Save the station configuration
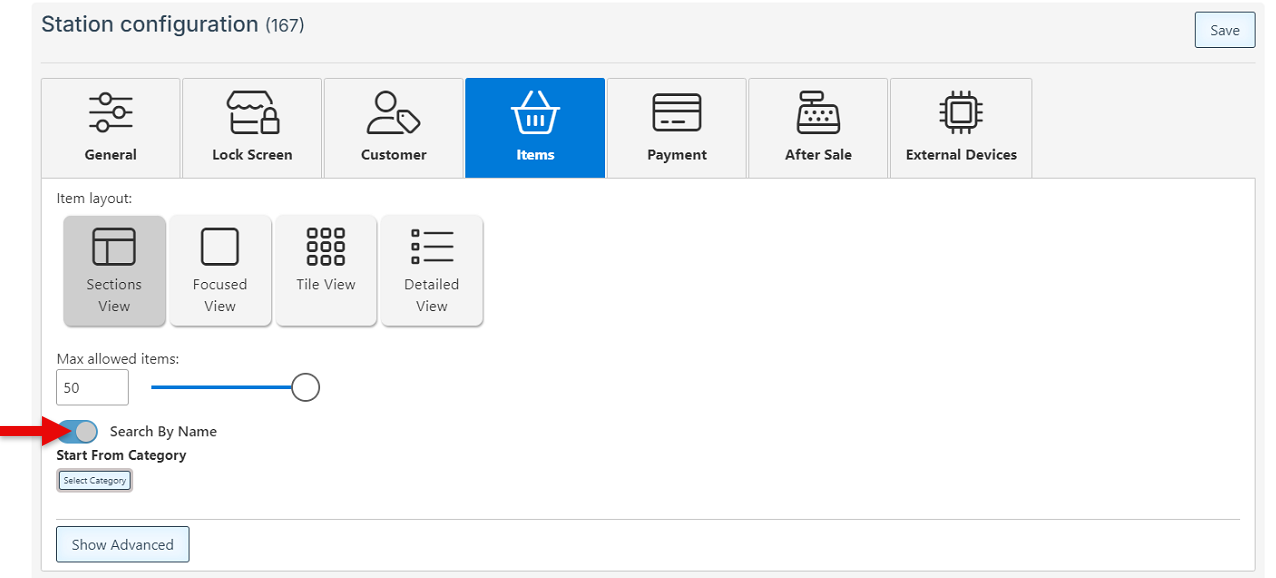1276x578 pixels. pos(1224,30)
